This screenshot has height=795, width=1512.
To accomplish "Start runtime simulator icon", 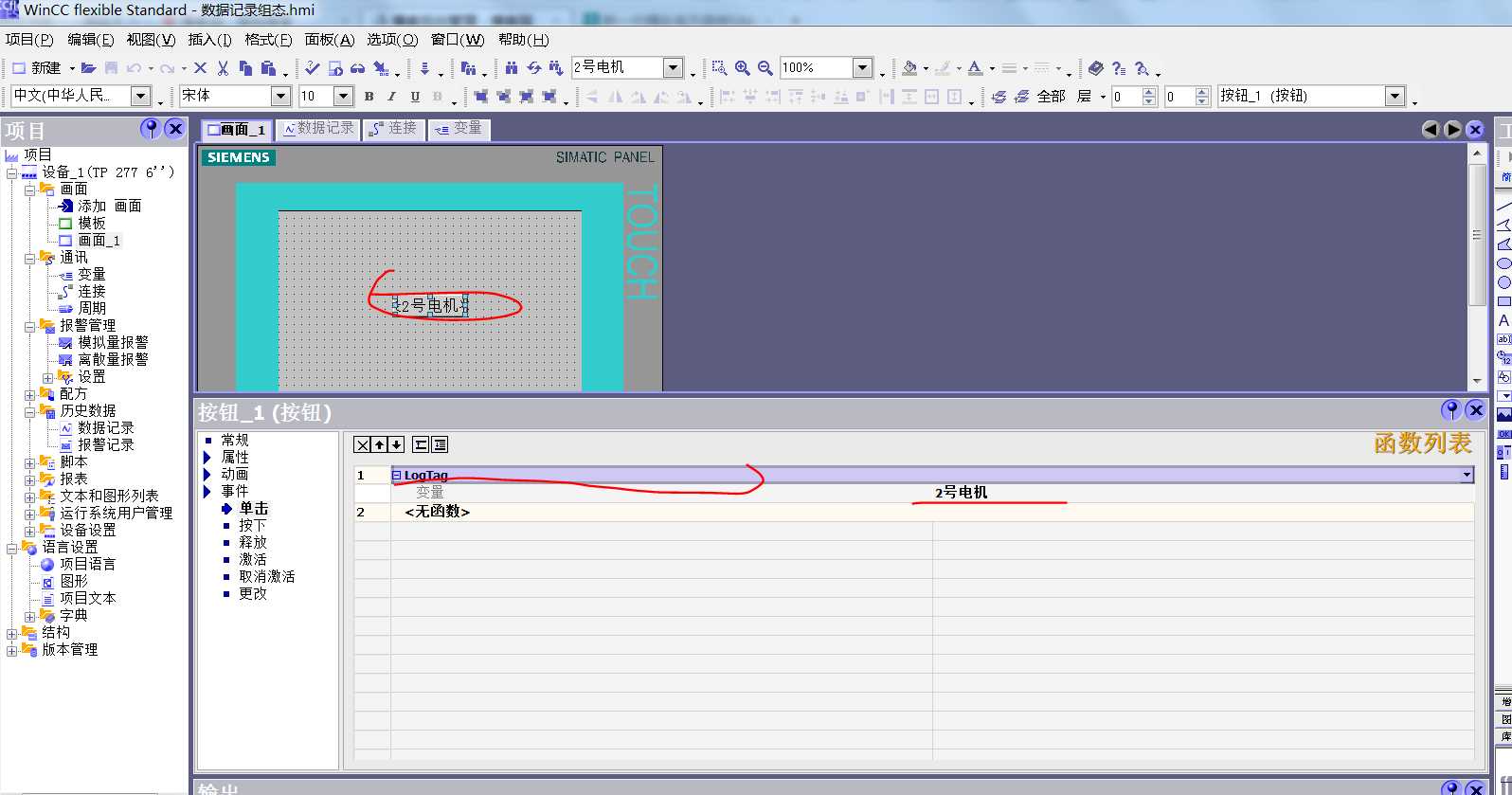I will point(335,68).
